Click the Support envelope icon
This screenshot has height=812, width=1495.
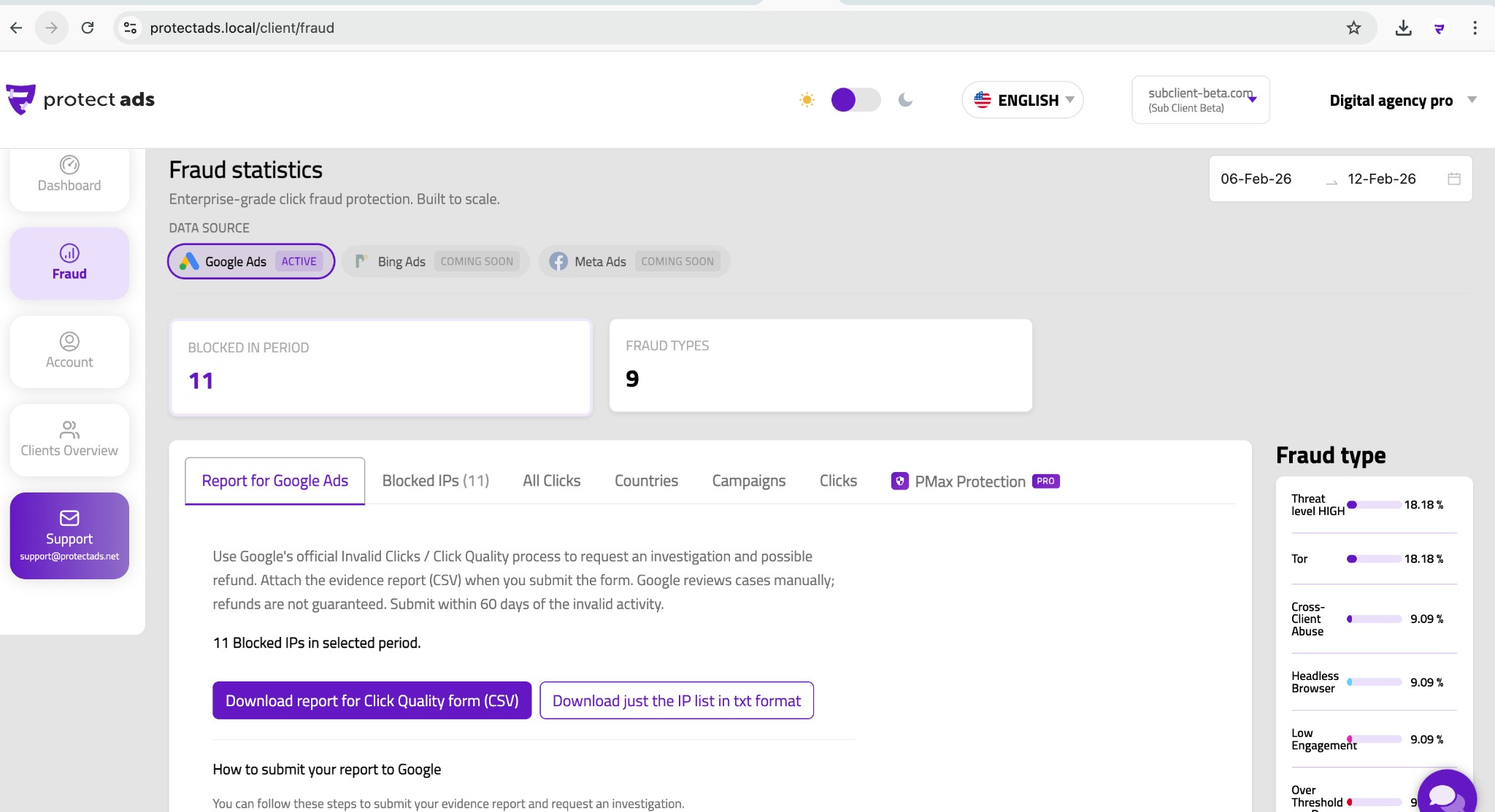69,518
